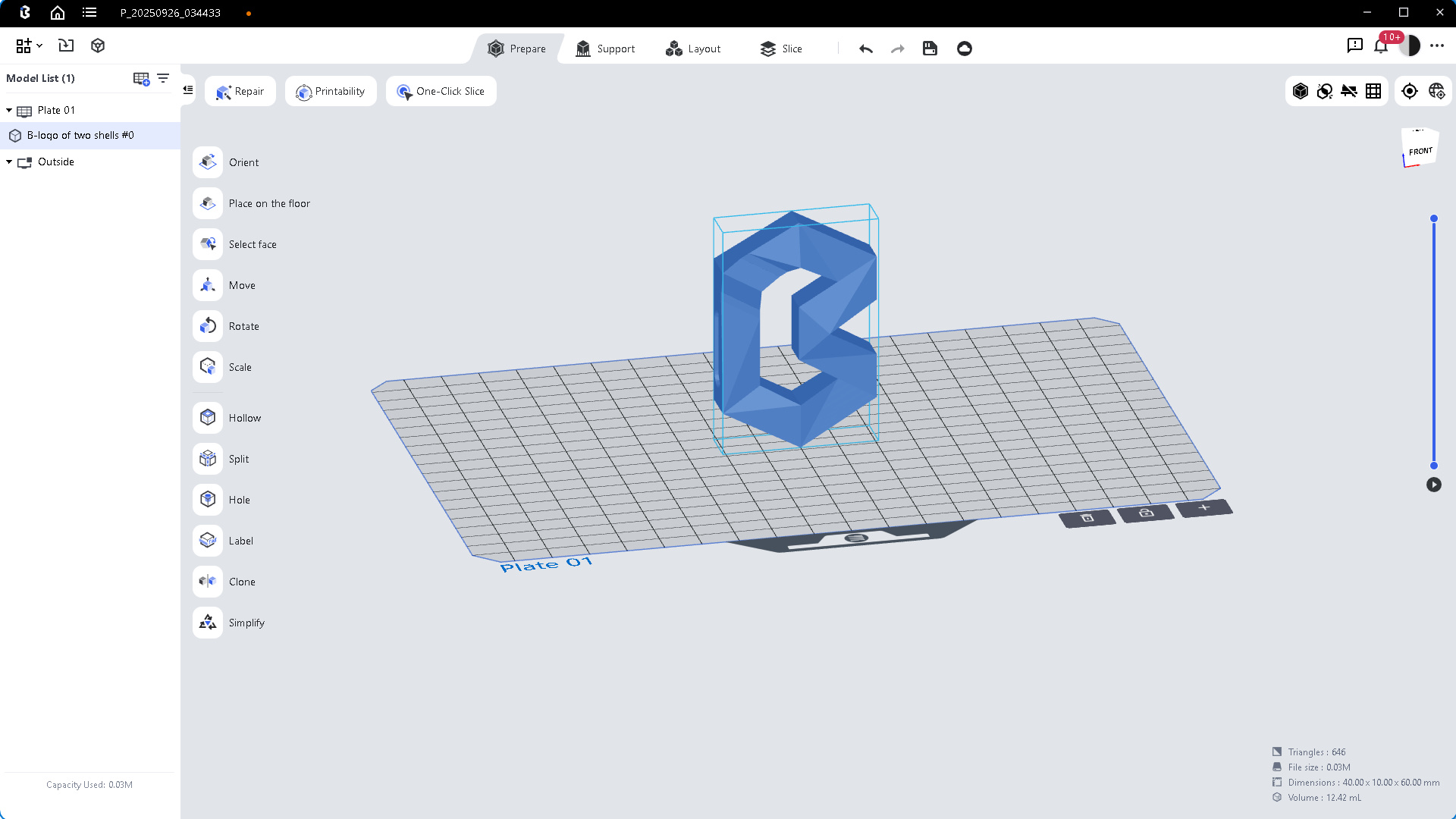Click the Capacity Used status text
1456x819 pixels.
pos(89,785)
